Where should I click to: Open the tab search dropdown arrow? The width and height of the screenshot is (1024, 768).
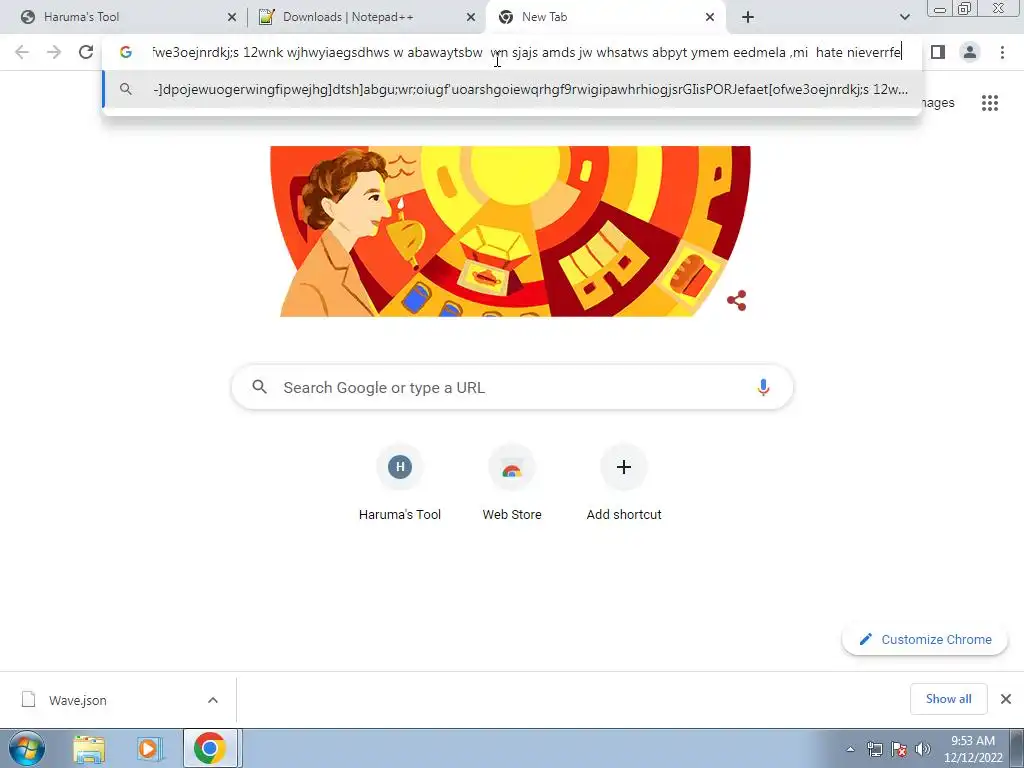[904, 17]
